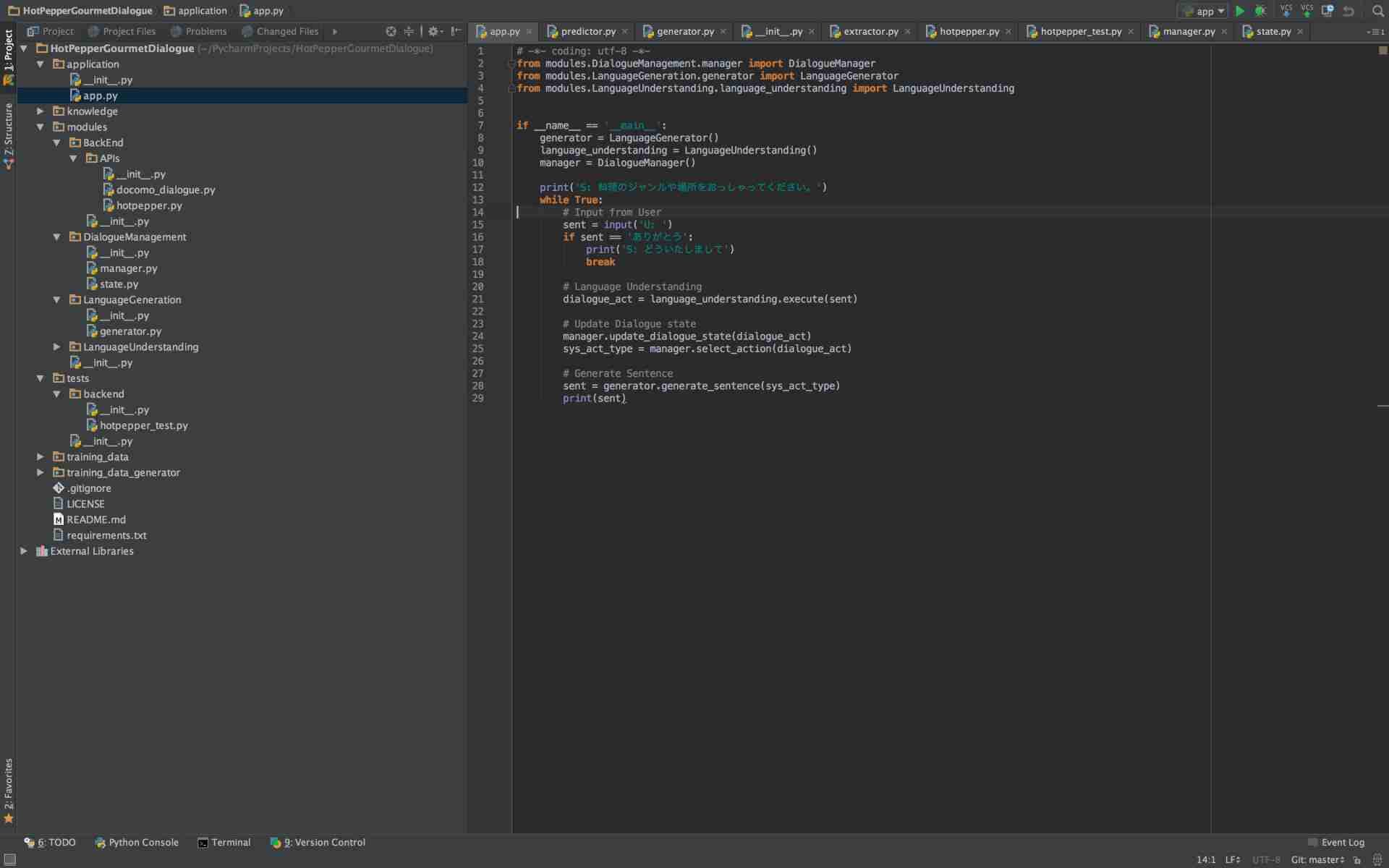Expand the knowledge folder
This screenshot has height=868, width=1389.
click(x=41, y=111)
